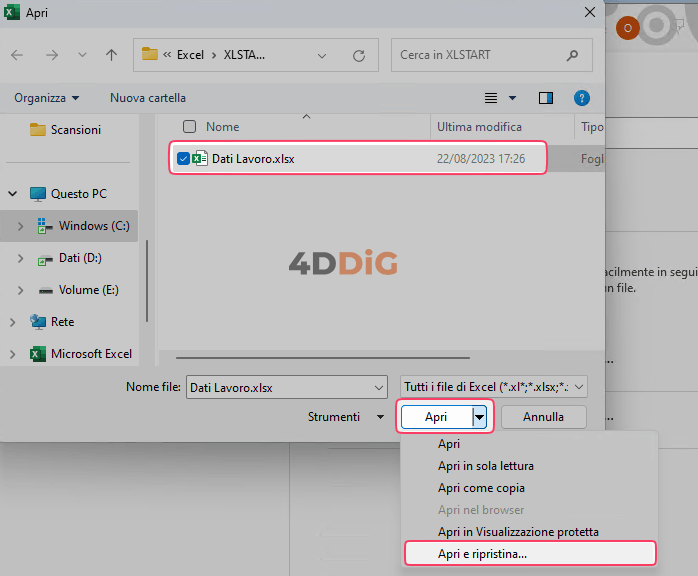Toggle the select-all checkbox beside Nome
Screen dimensions: 698x576
pyautogui.click(x=190, y=126)
